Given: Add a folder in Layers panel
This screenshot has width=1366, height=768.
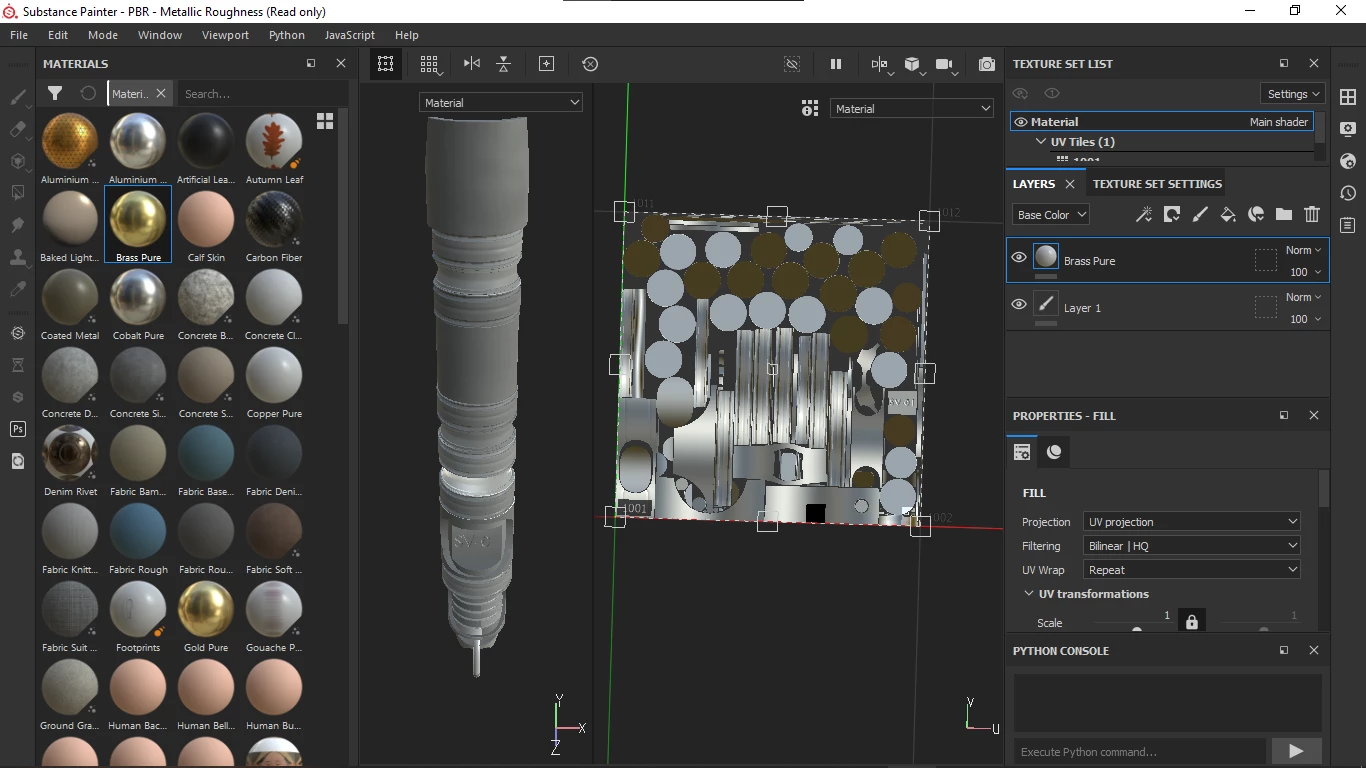Looking at the screenshot, I should [1284, 214].
